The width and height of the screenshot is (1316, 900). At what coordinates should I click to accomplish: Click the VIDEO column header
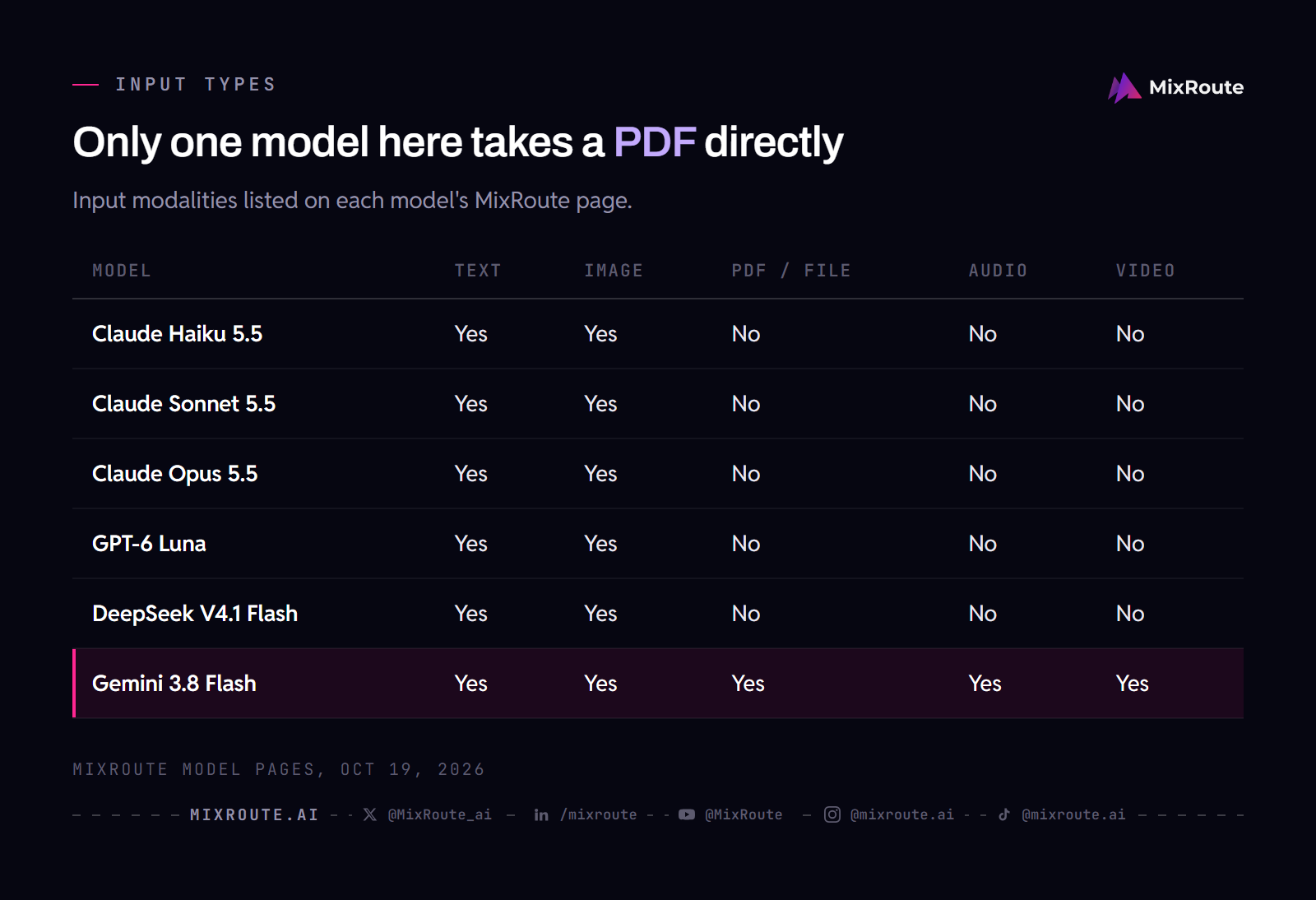pyautogui.click(x=1145, y=271)
